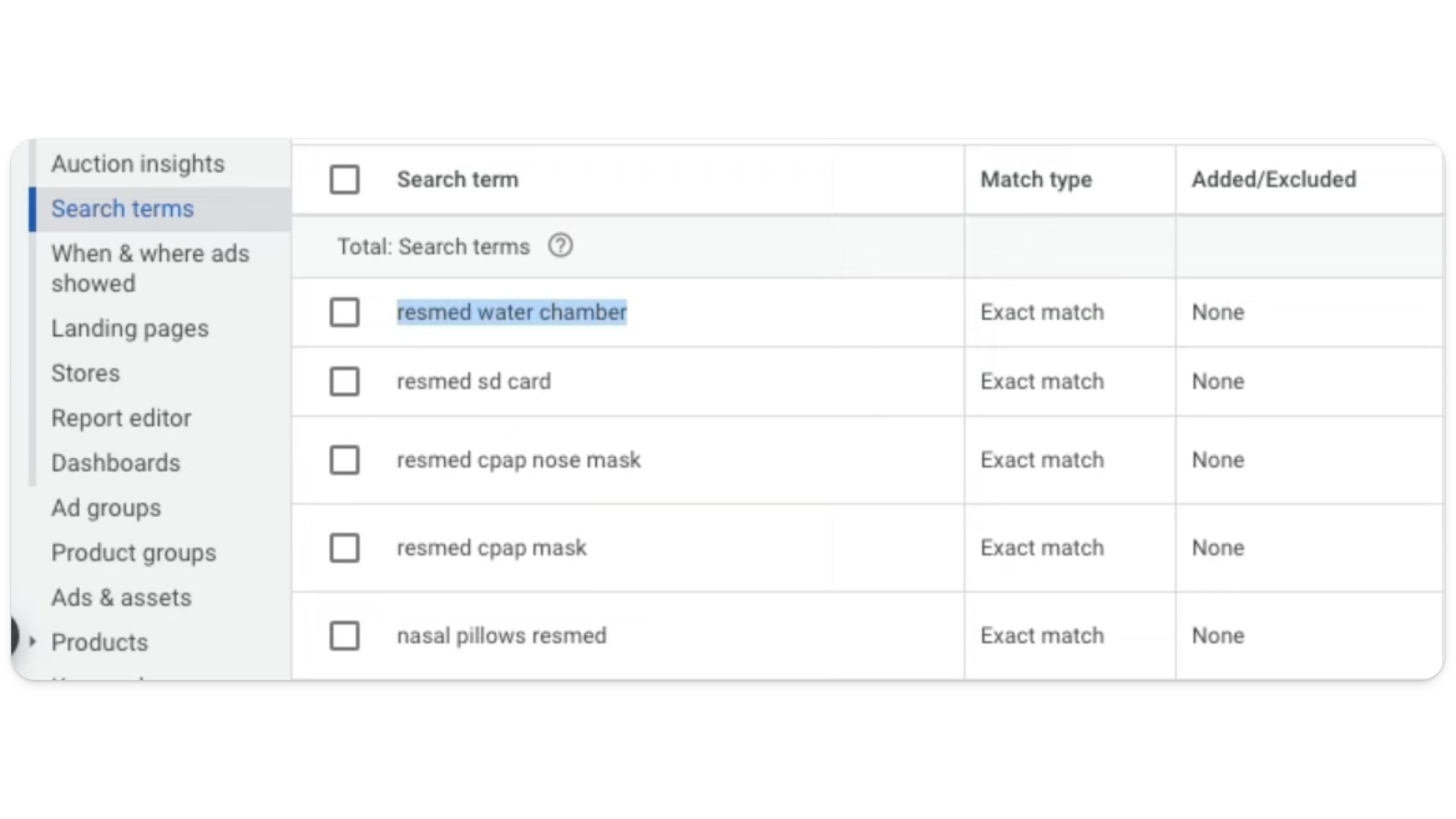Click When & where ads showed tab
The height and width of the screenshot is (819, 1456).
pos(150,268)
